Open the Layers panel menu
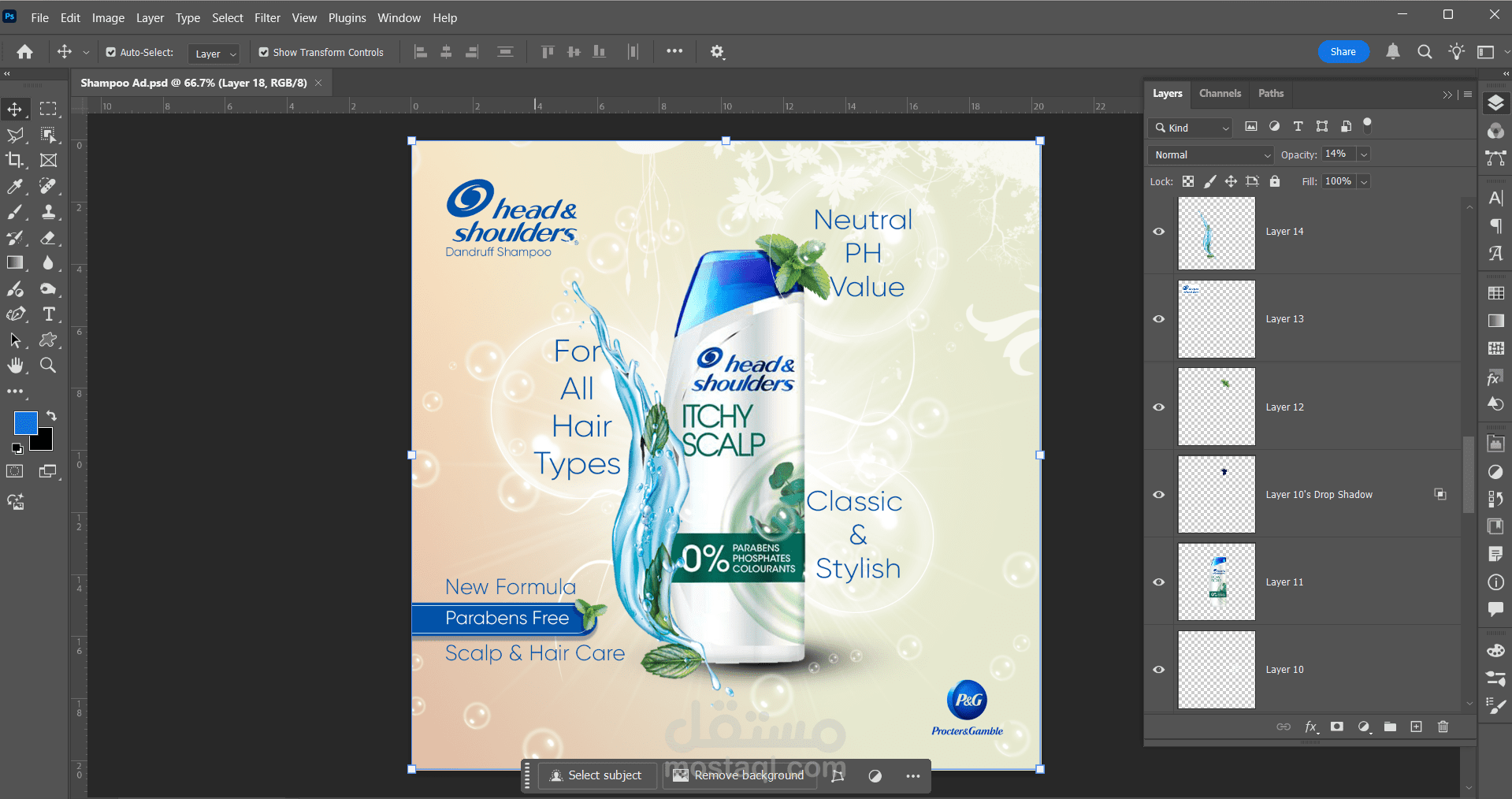The image size is (1512, 799). pos(1468,95)
